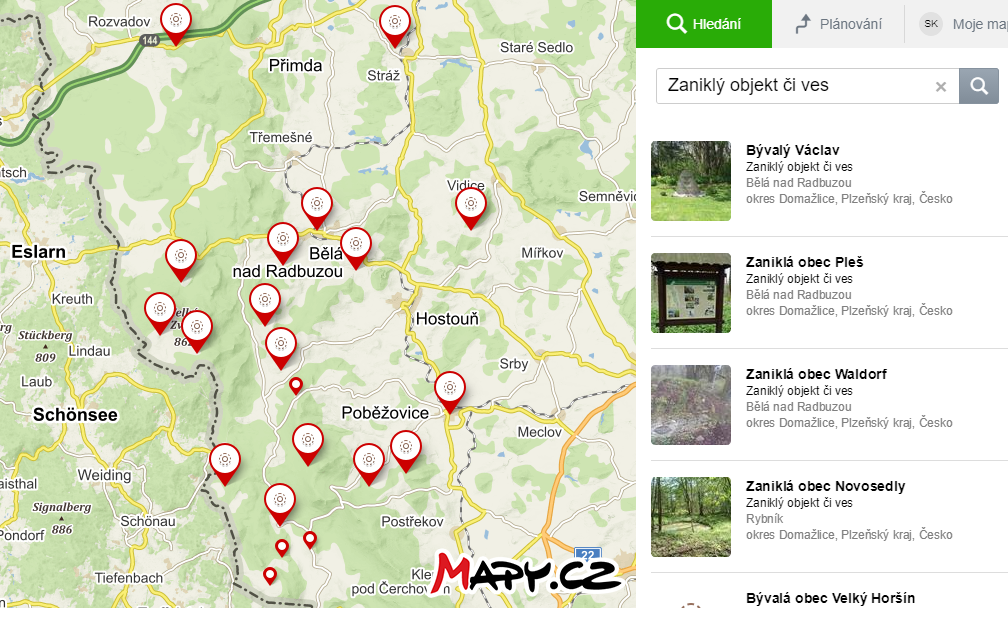Click the SK user avatar badge
This screenshot has width=1008, height=618.
[930, 24]
